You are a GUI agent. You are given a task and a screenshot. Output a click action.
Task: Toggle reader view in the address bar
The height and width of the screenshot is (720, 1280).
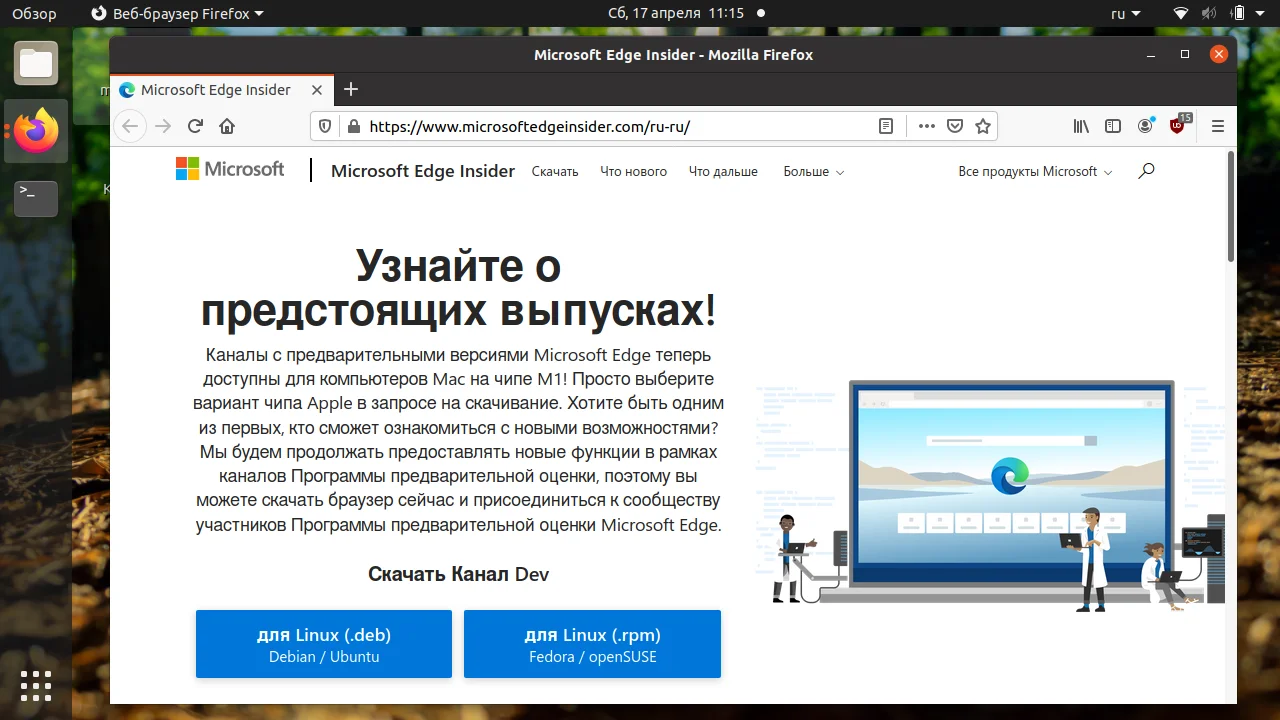click(x=885, y=126)
